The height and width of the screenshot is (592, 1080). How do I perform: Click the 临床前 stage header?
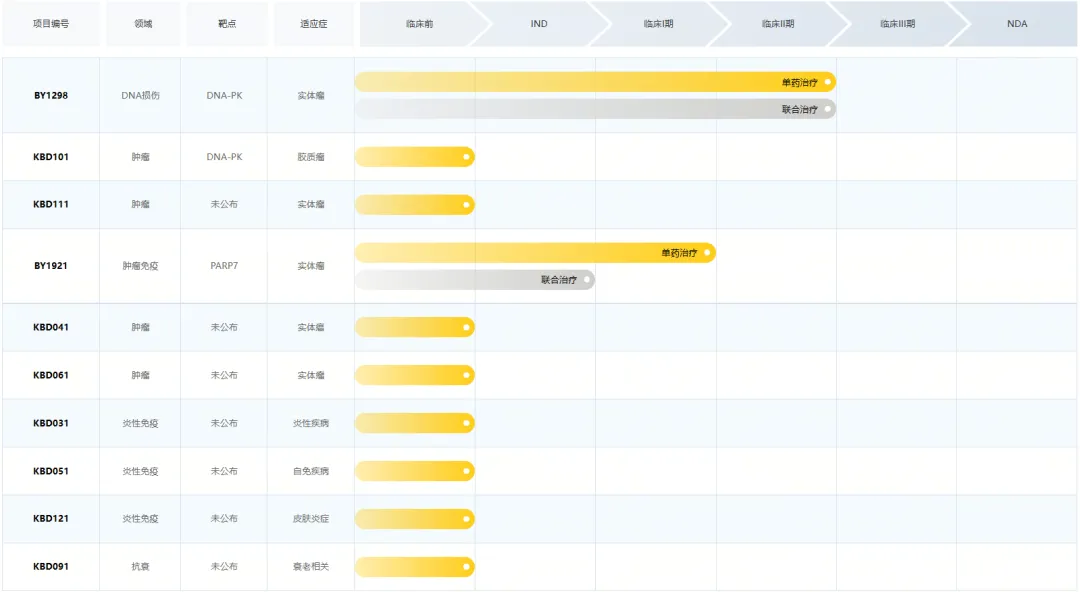[x=419, y=24]
